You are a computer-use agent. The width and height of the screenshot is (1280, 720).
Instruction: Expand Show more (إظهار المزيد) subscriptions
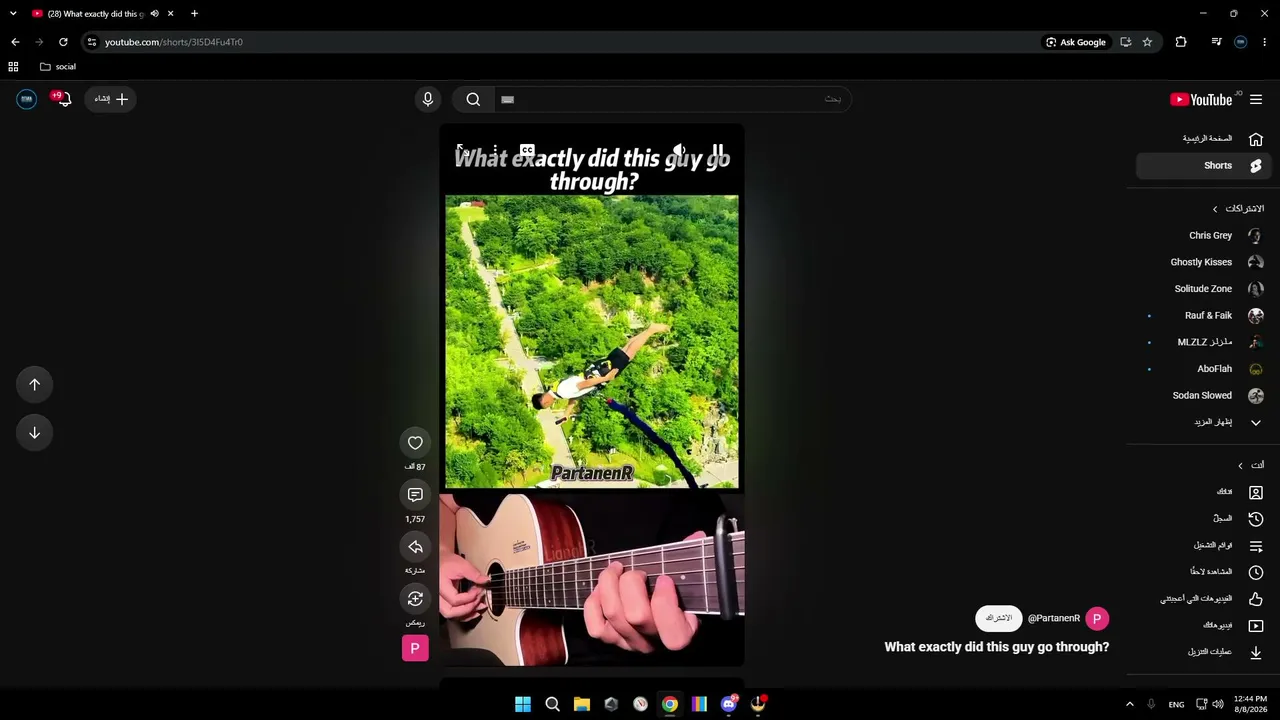[x=1203, y=422]
